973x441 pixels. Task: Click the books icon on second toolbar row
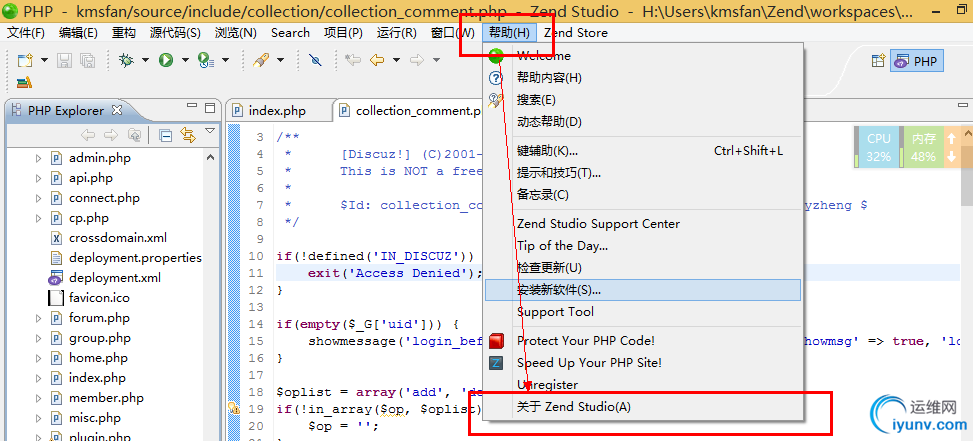[24, 82]
